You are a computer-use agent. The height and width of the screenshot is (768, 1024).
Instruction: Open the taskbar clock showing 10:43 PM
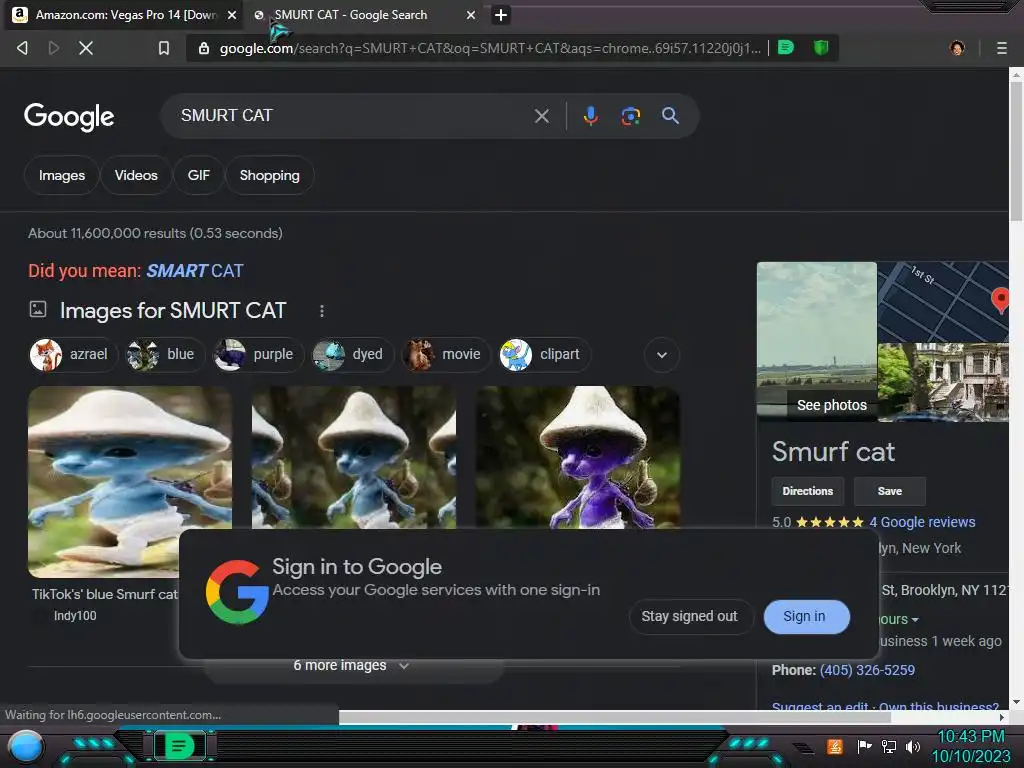click(x=970, y=746)
